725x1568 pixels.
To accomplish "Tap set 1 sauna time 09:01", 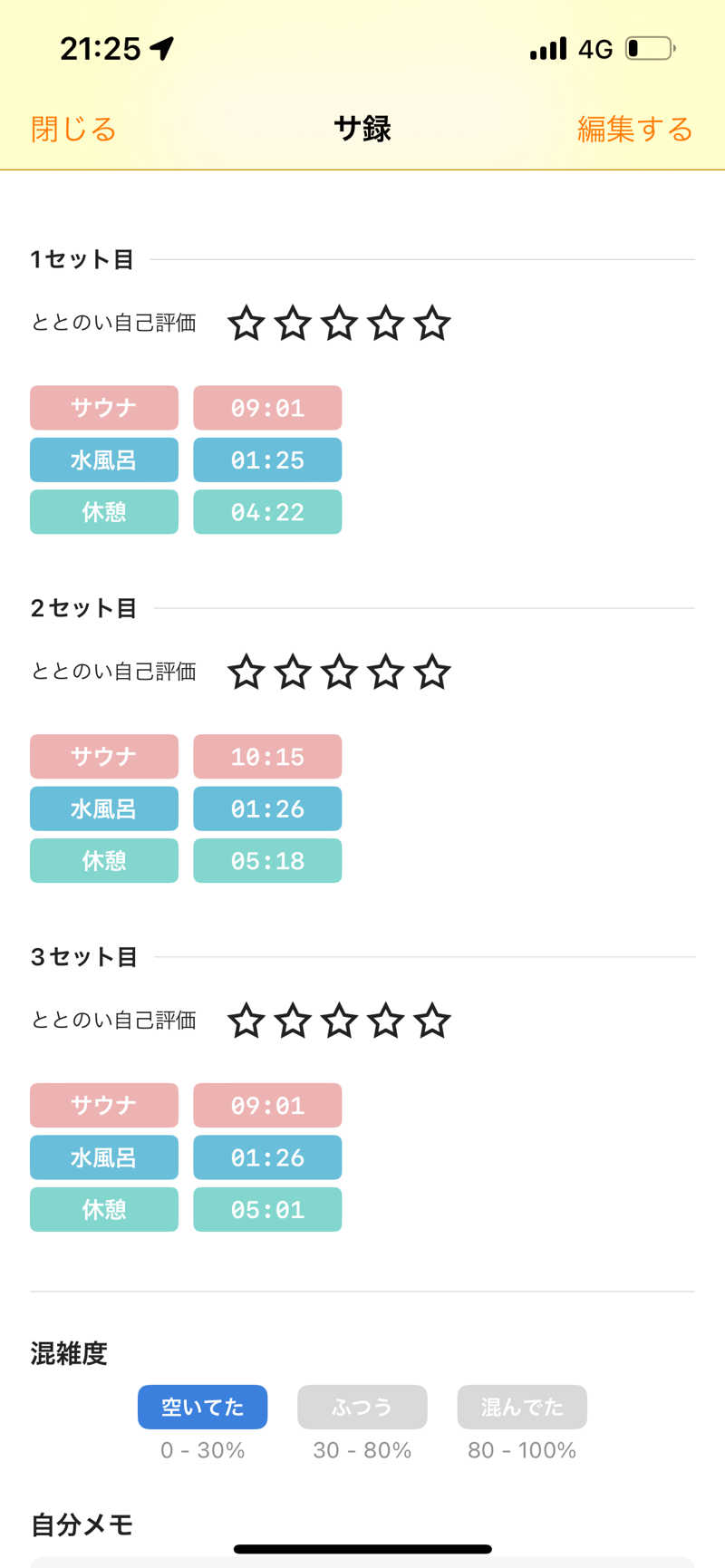I will (x=267, y=408).
